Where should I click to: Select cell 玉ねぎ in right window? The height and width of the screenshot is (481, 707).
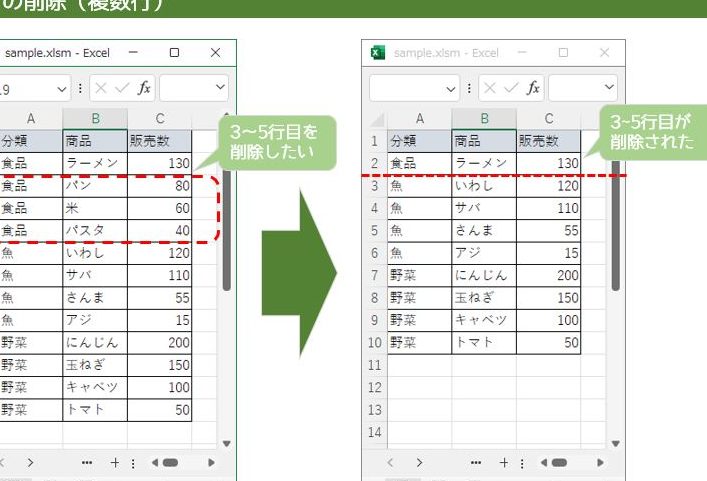click(484, 298)
